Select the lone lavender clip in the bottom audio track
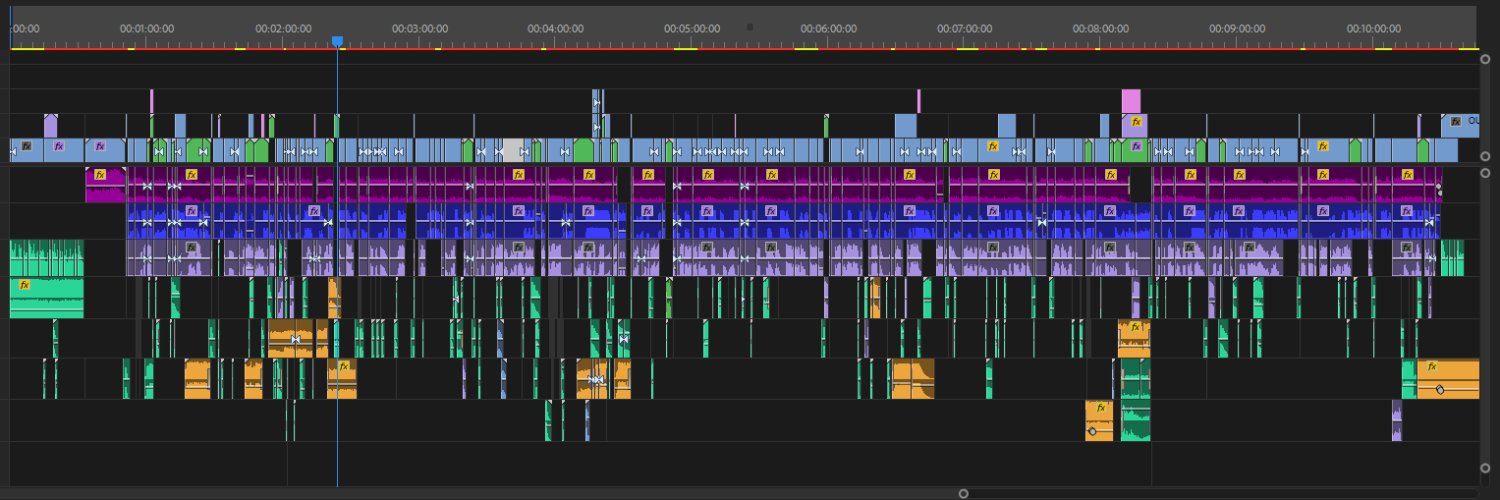Viewport: 1500px width, 500px height. click(x=1397, y=421)
